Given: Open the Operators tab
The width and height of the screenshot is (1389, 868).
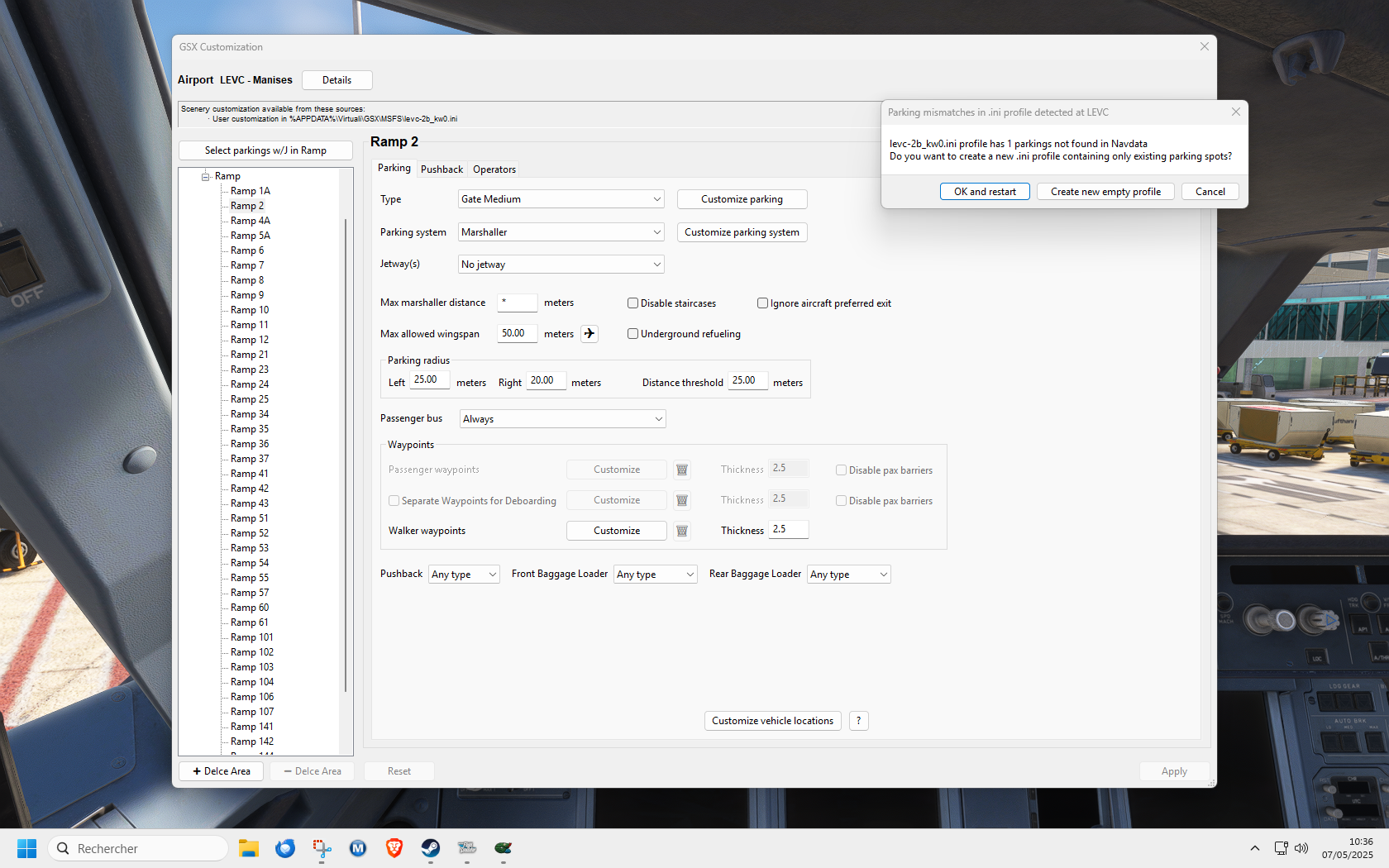Looking at the screenshot, I should pos(494,169).
